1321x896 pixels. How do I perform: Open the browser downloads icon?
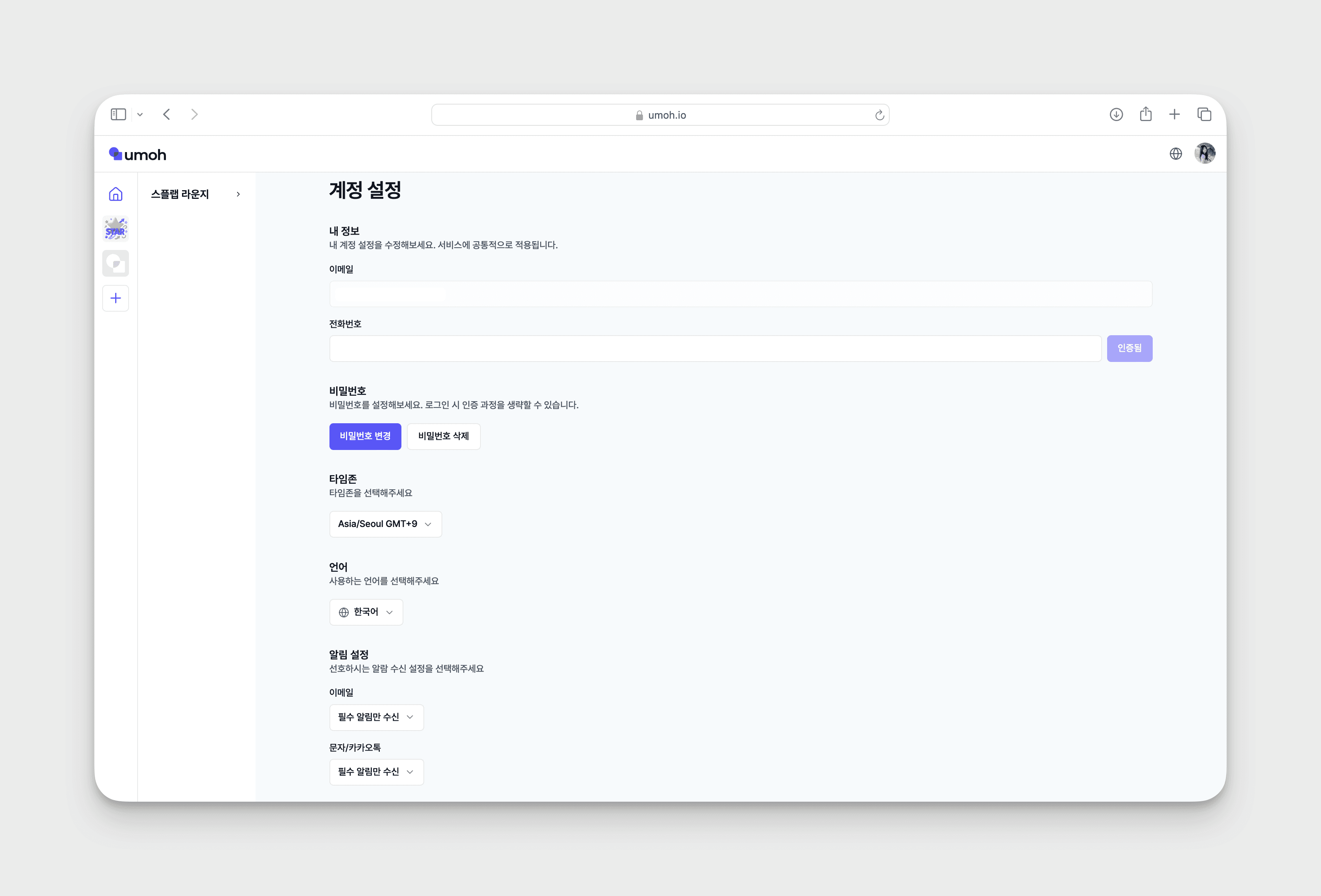[x=1116, y=115]
